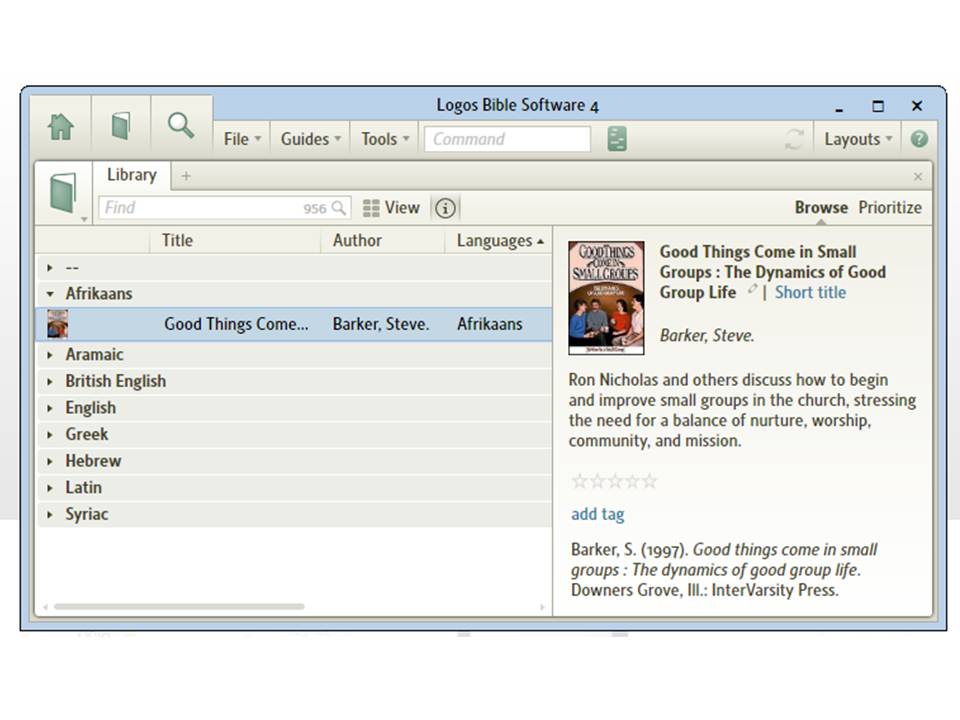Click the small cover thumbnail in Afrikaans row

(x=58, y=324)
